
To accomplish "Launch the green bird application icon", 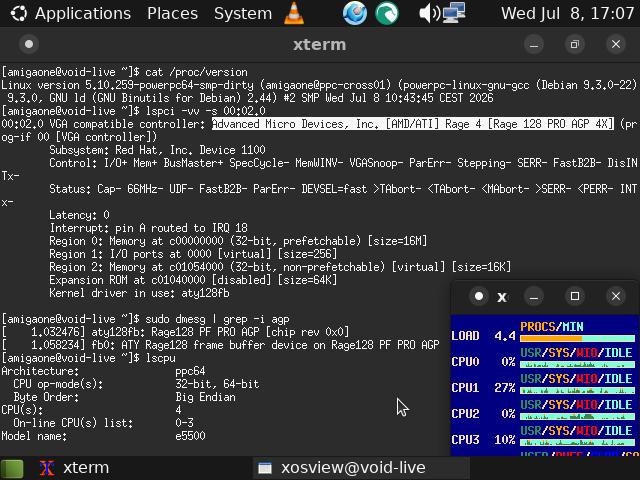I will 387,13.
